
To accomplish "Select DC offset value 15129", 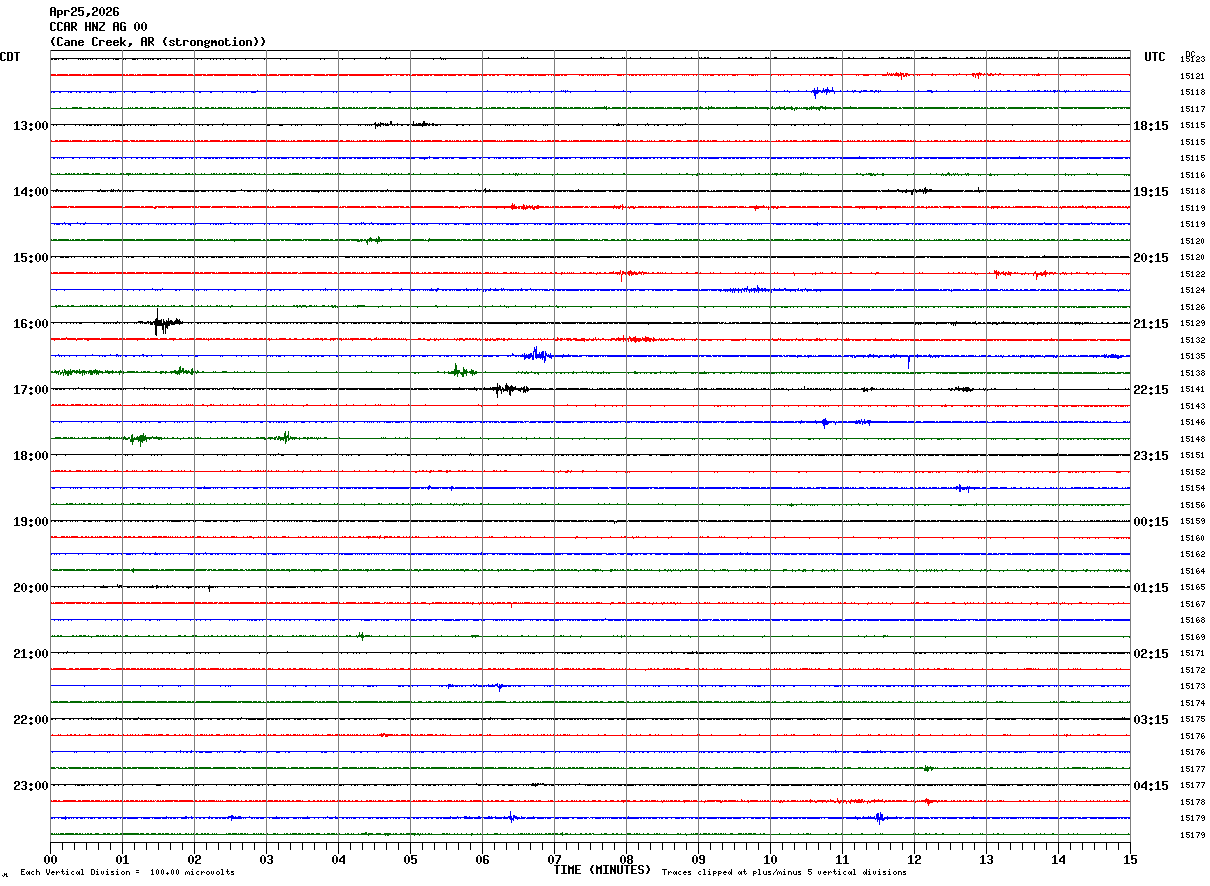I will (x=1192, y=324).
